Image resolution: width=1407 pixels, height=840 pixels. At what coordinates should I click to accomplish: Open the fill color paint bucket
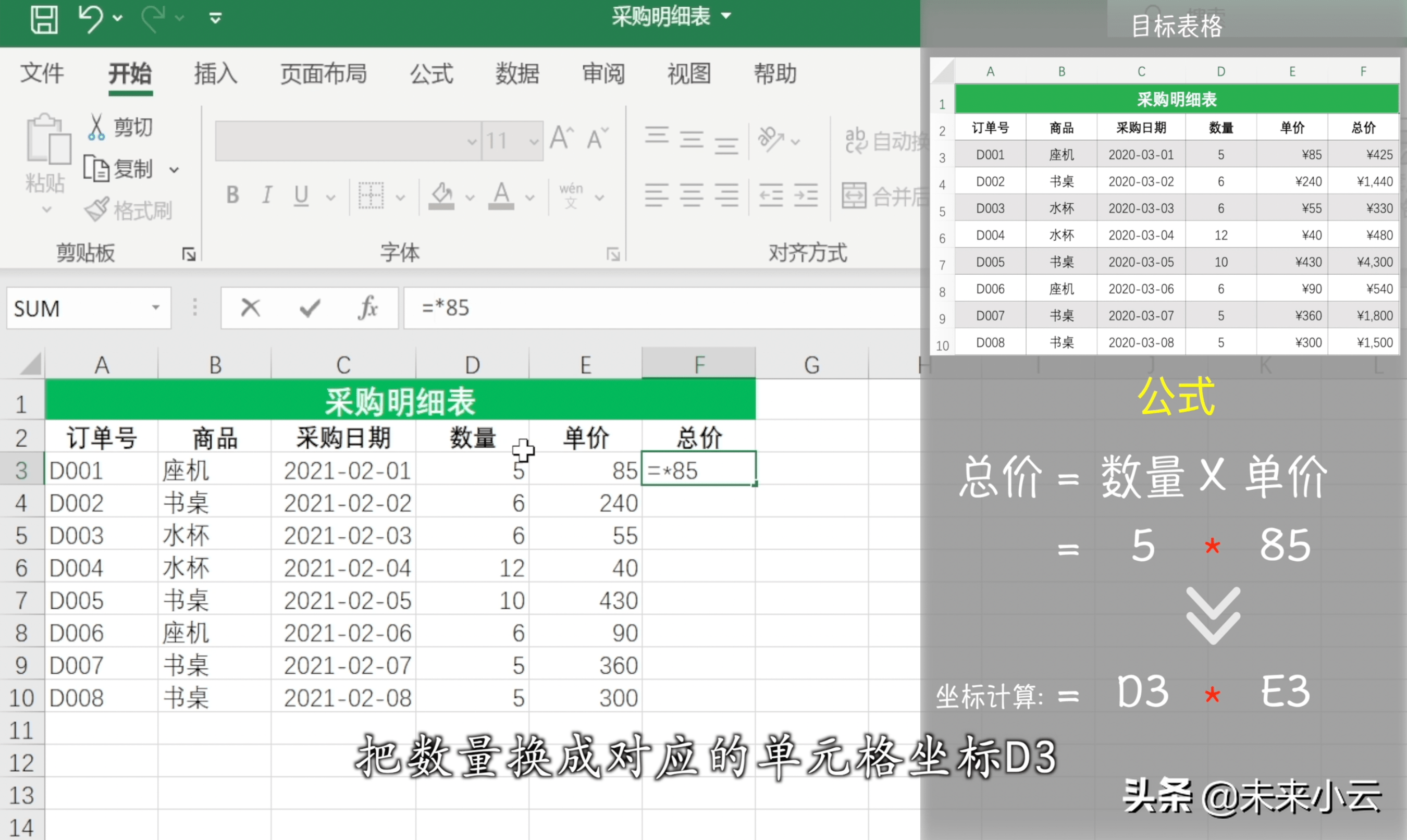[441, 195]
